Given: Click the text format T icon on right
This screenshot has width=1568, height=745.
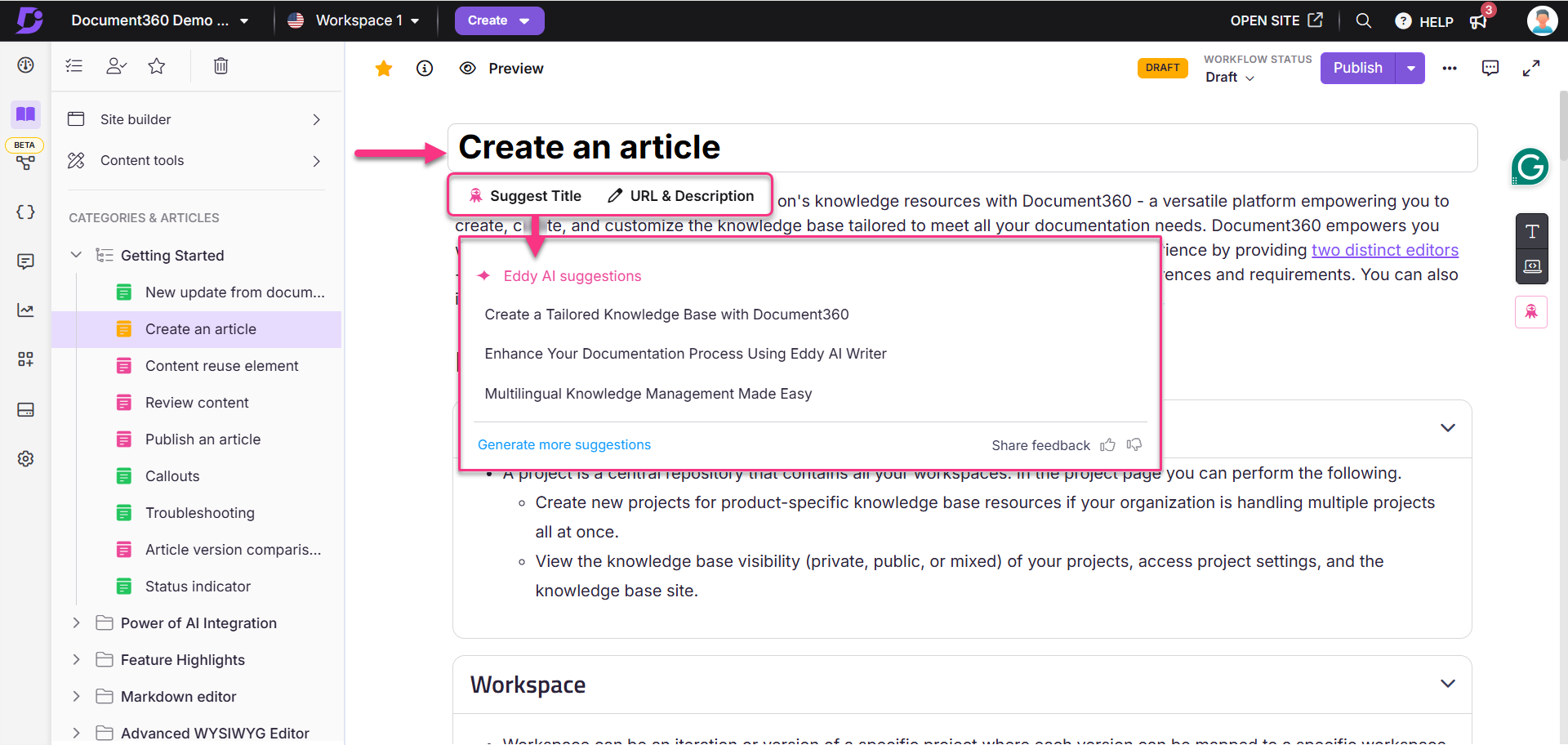Looking at the screenshot, I should click(1532, 231).
